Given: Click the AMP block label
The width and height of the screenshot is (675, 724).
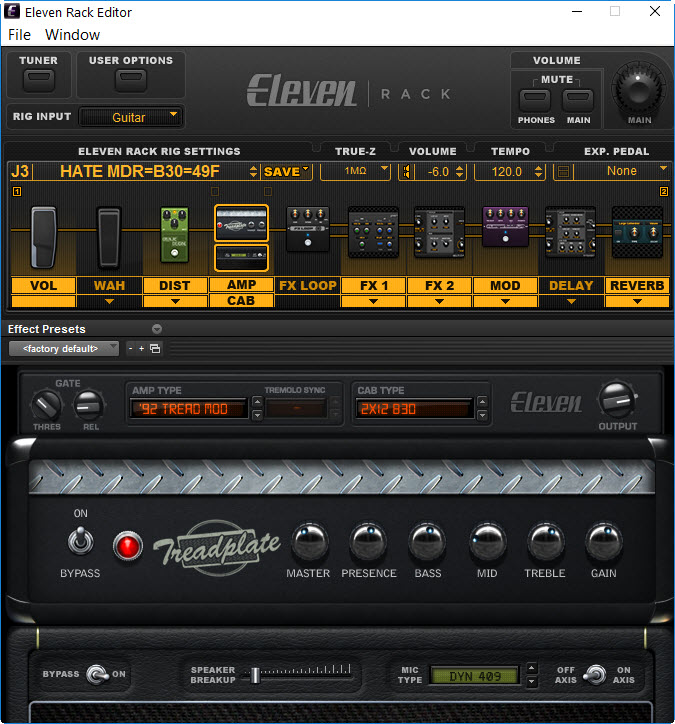Looking at the screenshot, I should [x=241, y=285].
